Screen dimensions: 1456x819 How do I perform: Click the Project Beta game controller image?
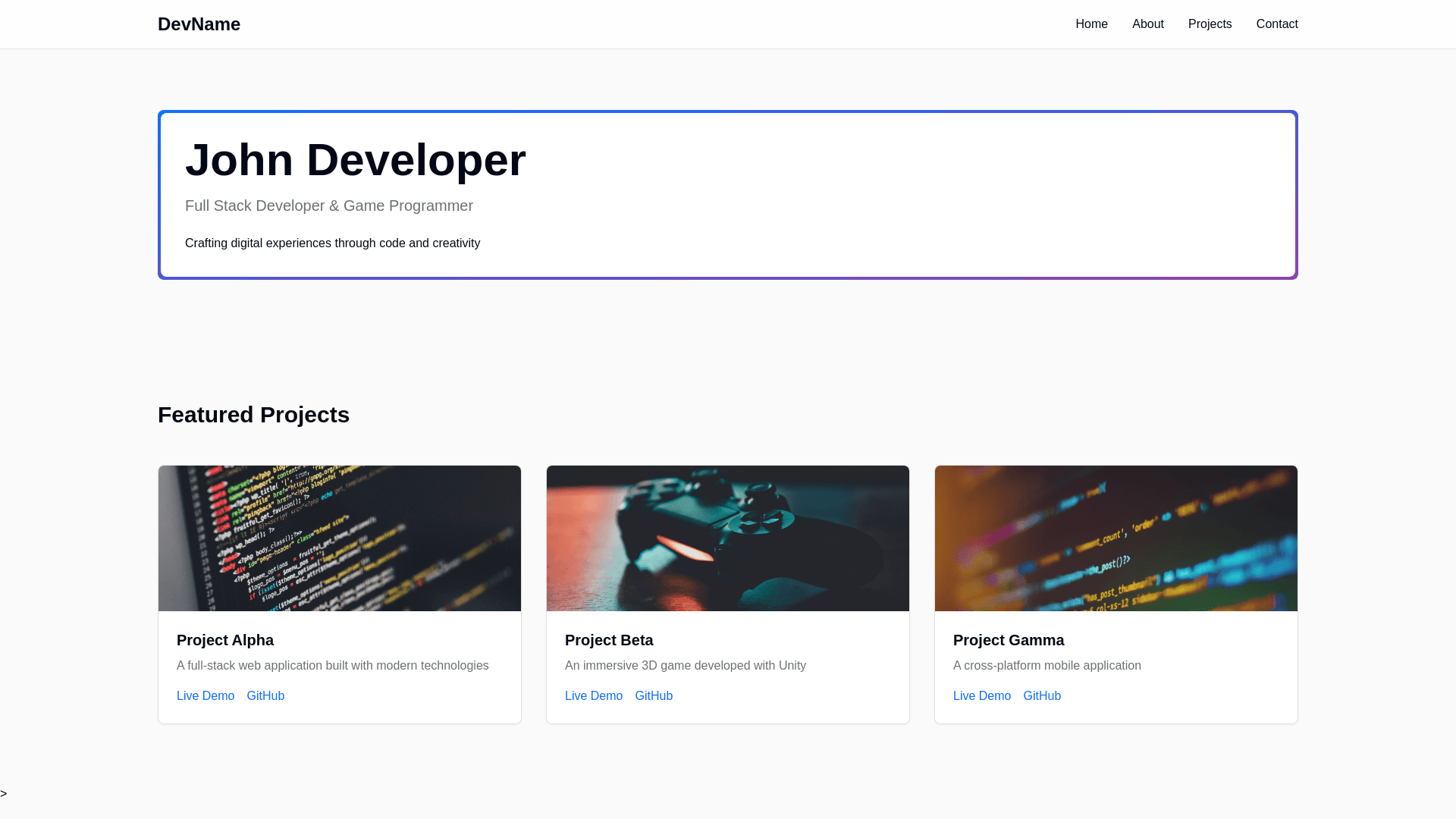pos(728,538)
